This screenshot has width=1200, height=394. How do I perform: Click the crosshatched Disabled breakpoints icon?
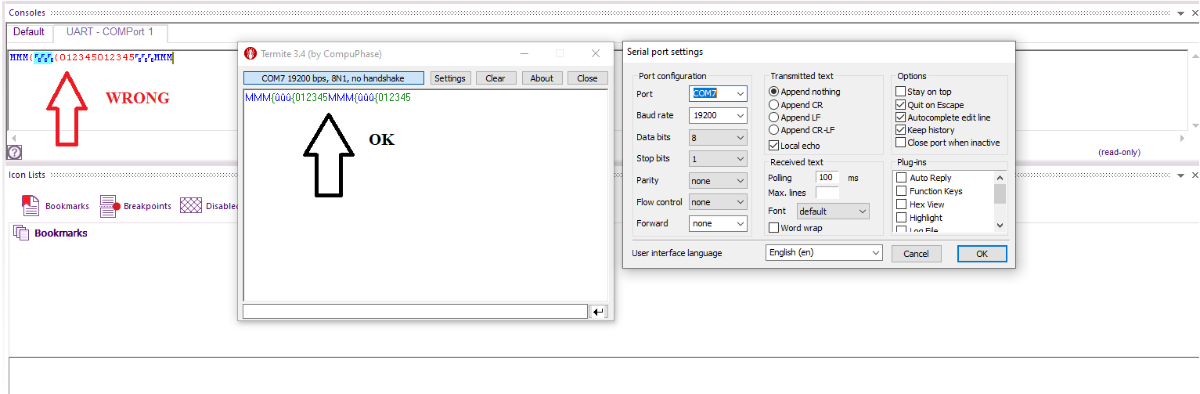pyautogui.click(x=190, y=206)
